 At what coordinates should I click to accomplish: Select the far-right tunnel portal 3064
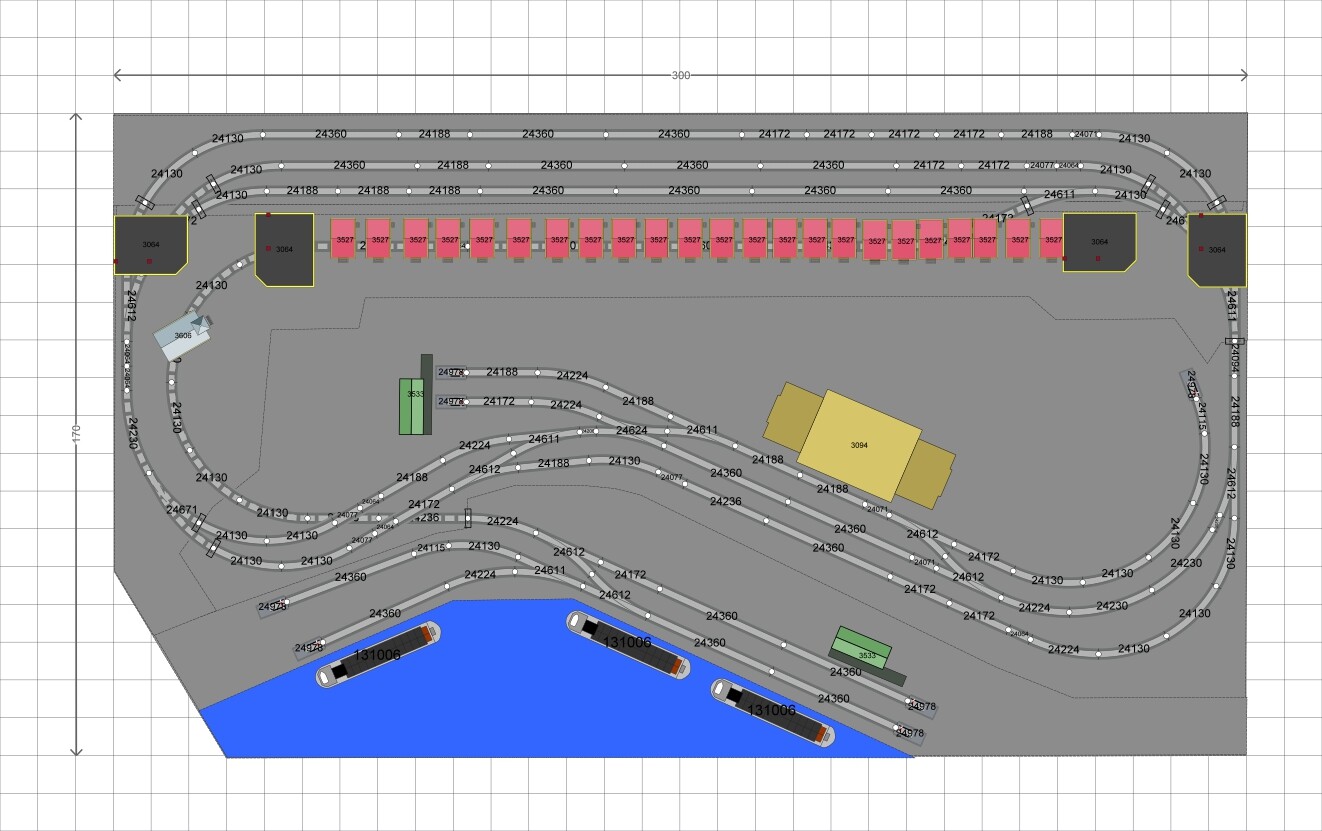click(1216, 249)
